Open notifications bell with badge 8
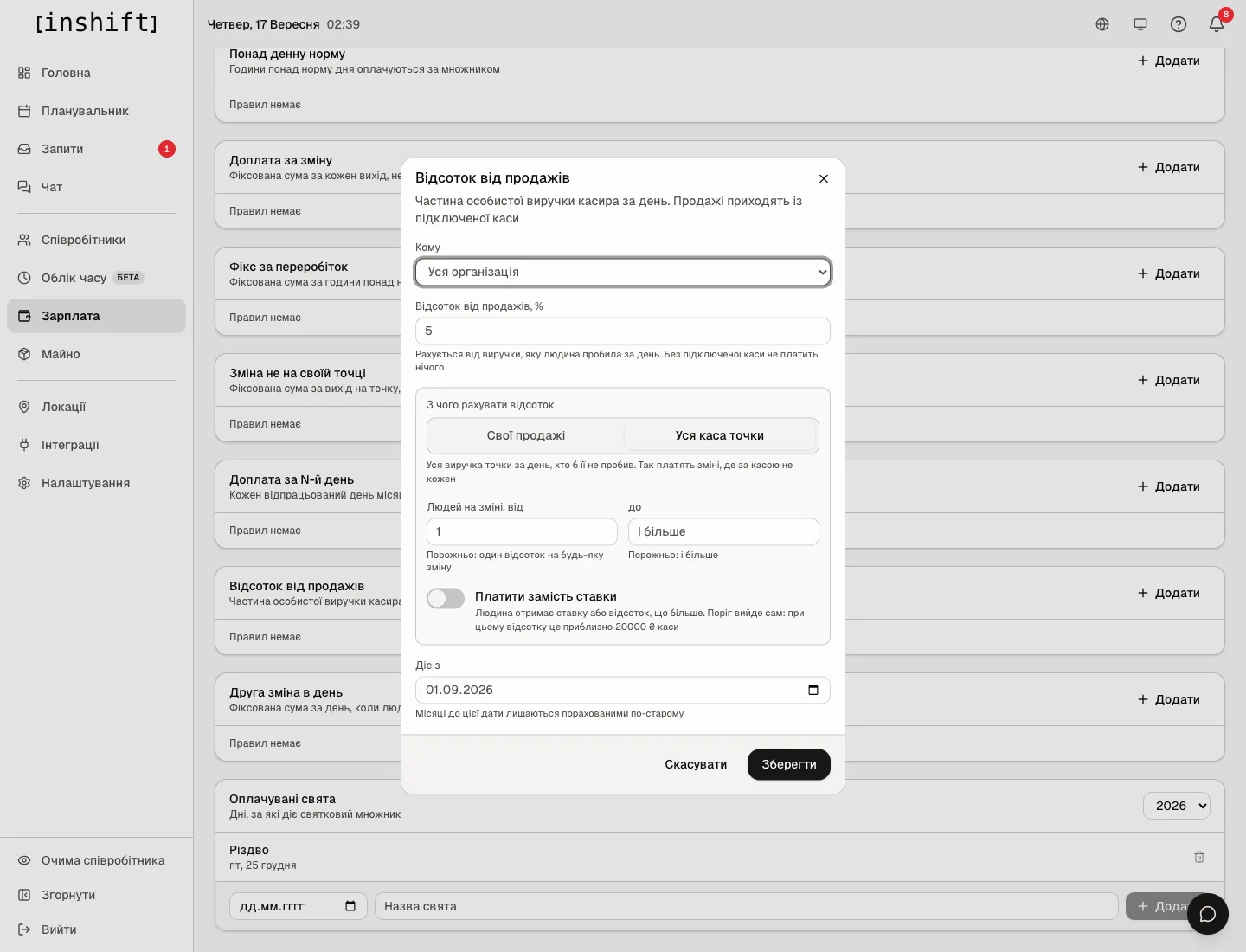The width and height of the screenshot is (1246, 952). [1217, 24]
